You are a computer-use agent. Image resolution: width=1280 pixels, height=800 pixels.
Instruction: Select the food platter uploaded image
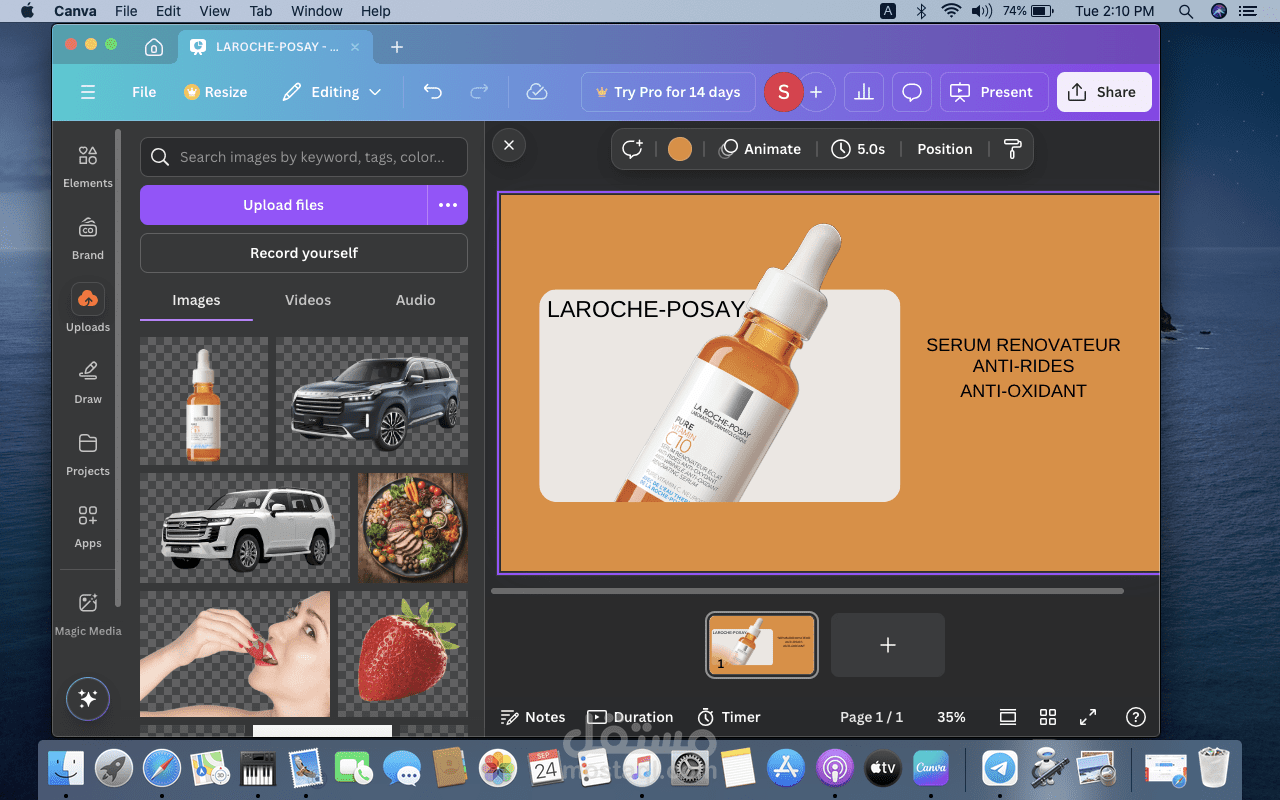413,528
